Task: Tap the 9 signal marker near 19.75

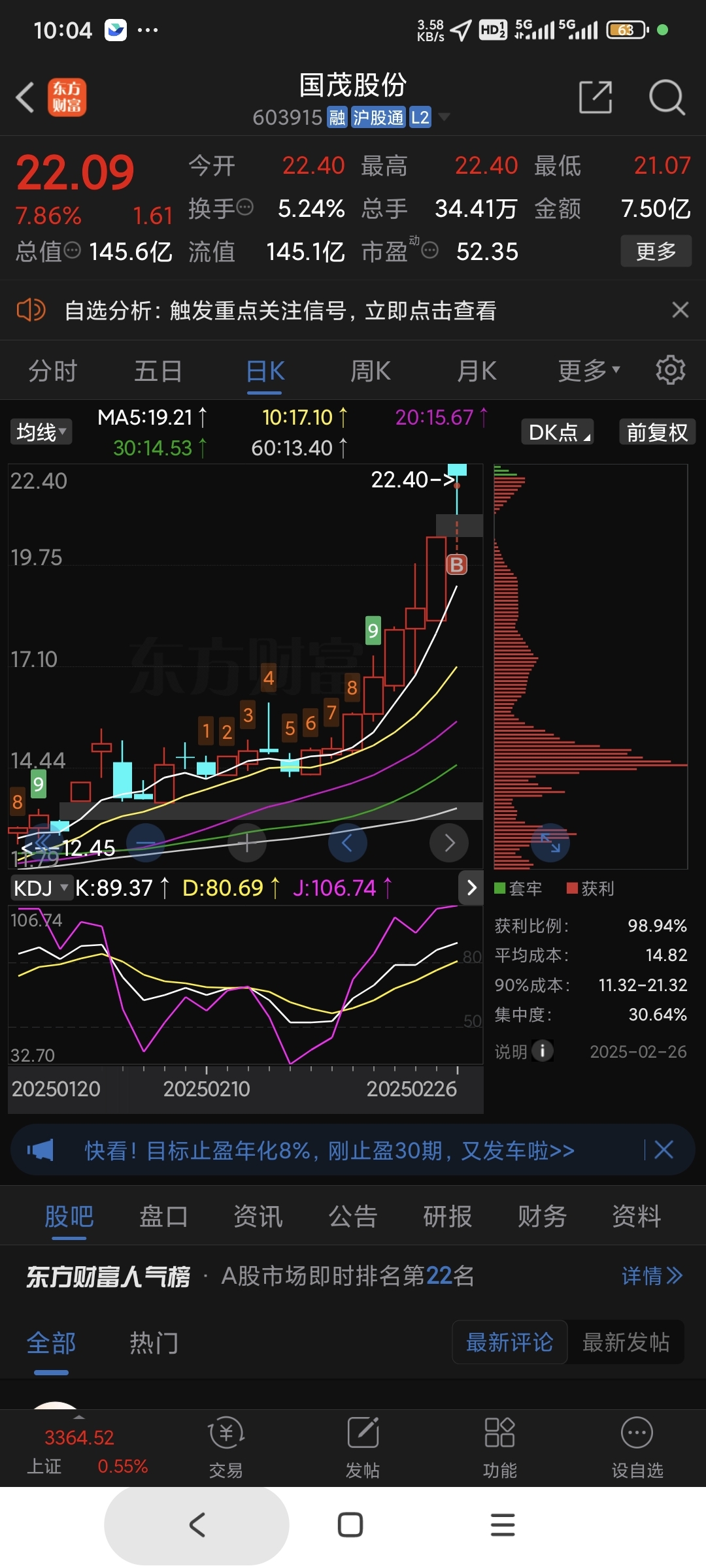Action: [x=373, y=630]
